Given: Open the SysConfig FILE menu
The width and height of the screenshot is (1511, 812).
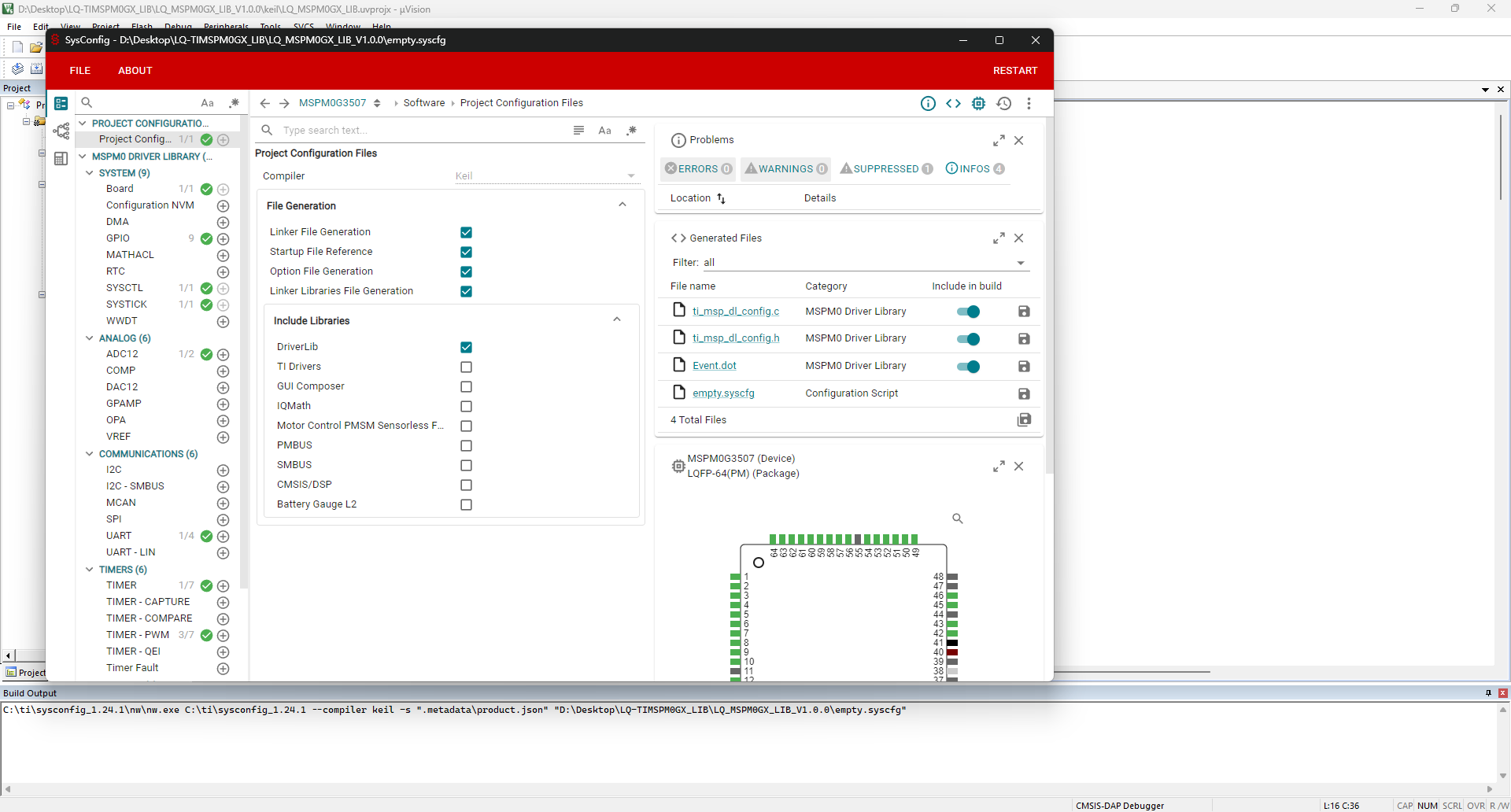Looking at the screenshot, I should (80, 71).
